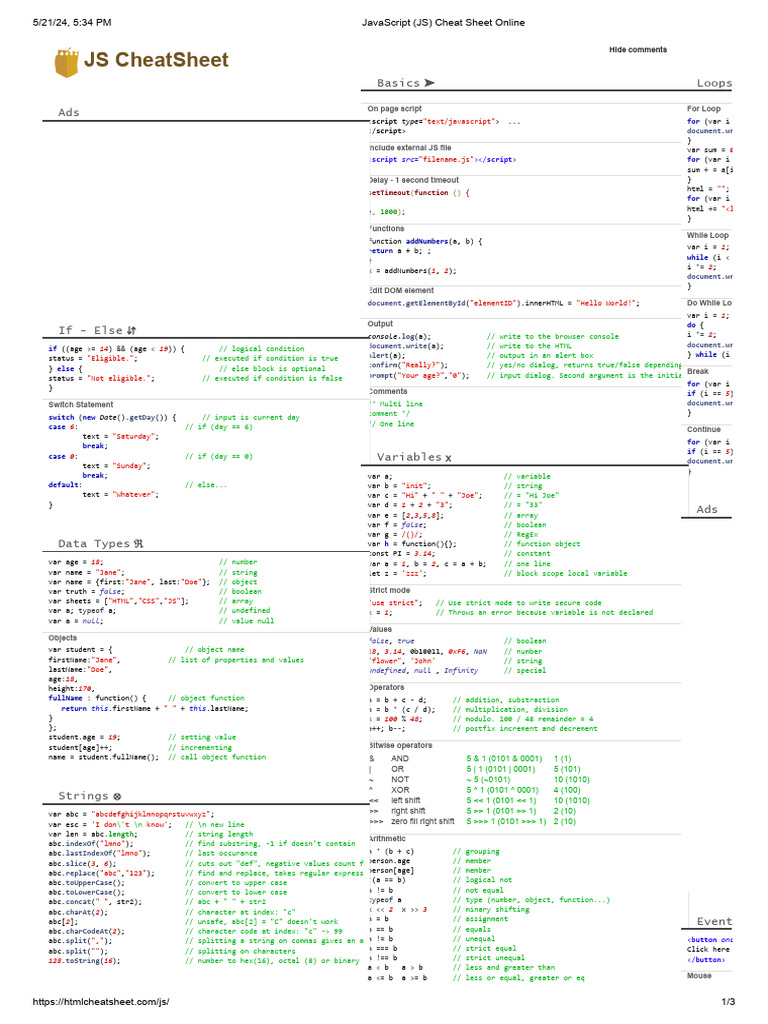This screenshot has height=1024, width=768.
Task: Select the Basics section heading
Action: (398, 83)
